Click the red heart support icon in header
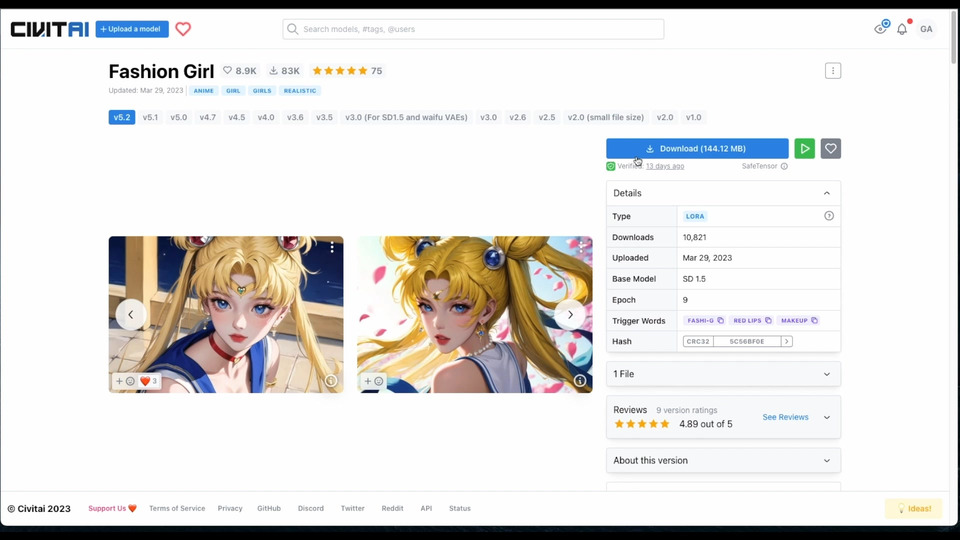This screenshot has height=540, width=960. coord(183,29)
